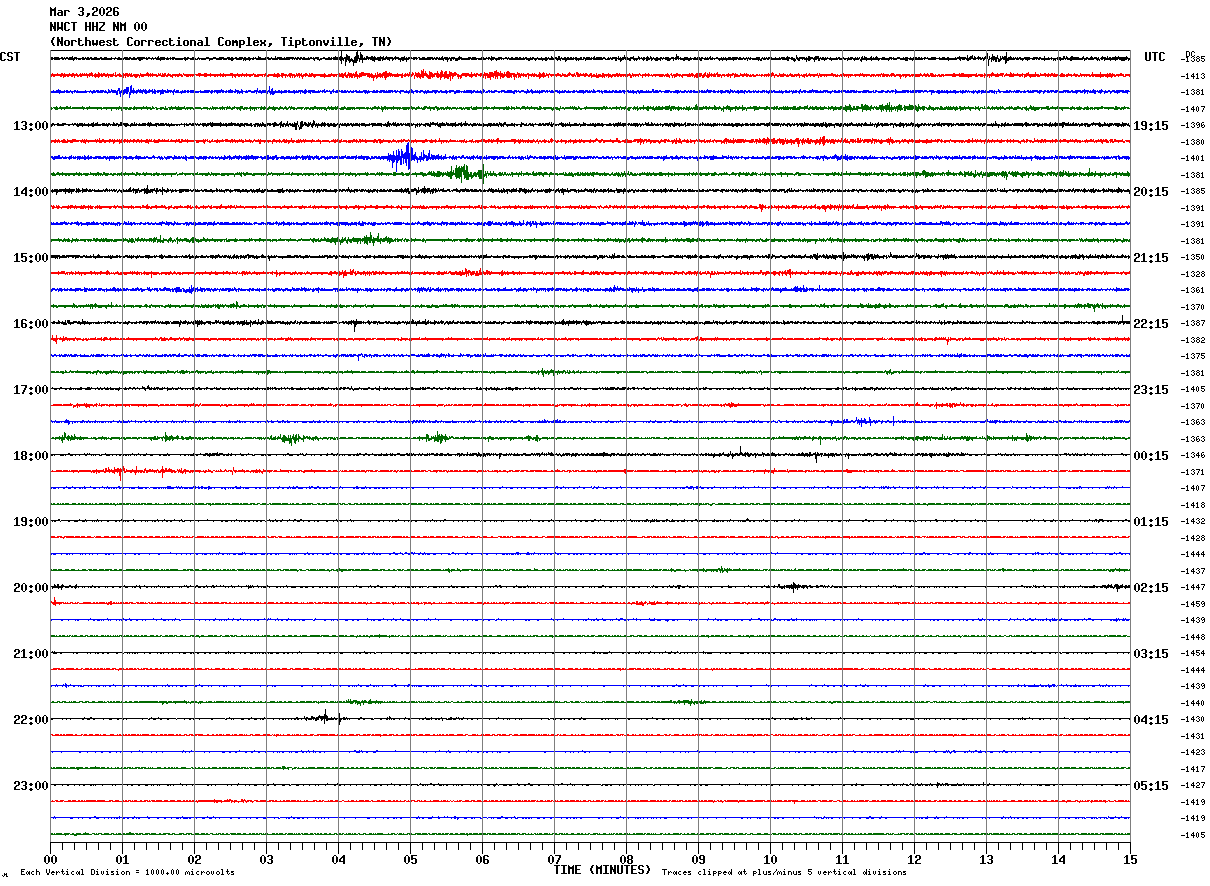
Task: Click the '08' minute tick label
Action: click(626, 859)
